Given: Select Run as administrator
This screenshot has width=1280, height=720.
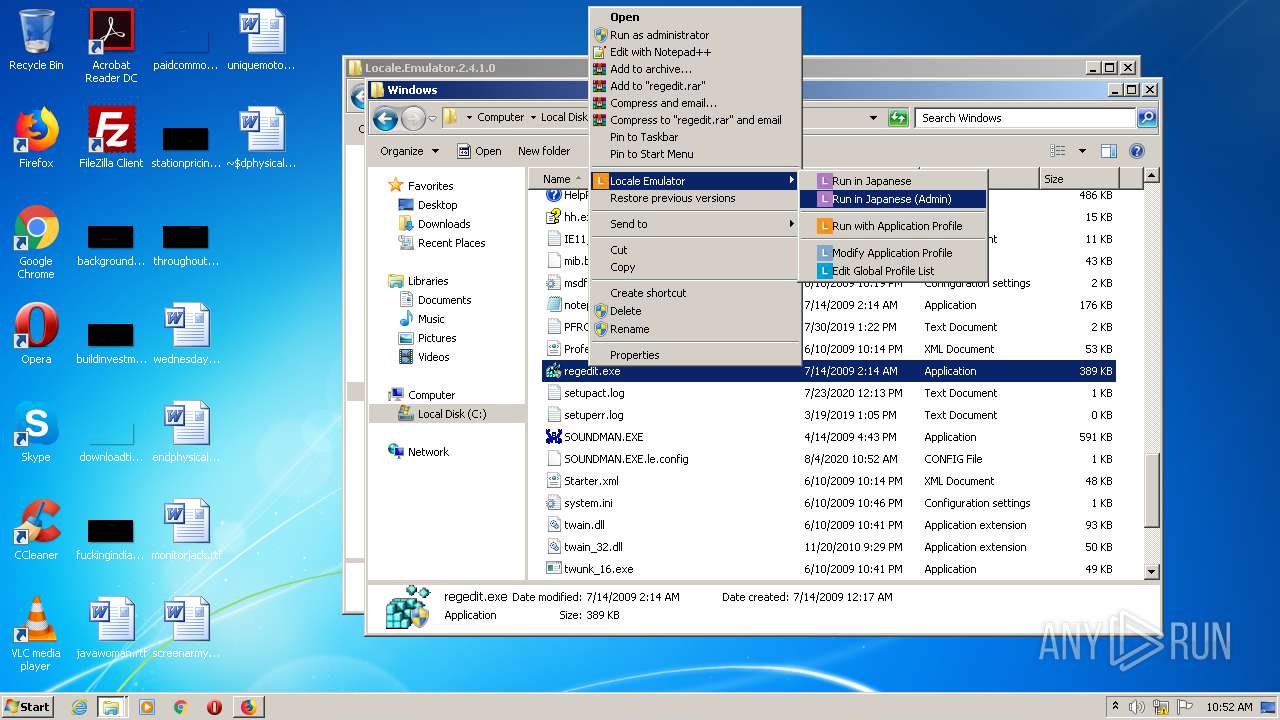Looking at the screenshot, I should coord(695,35).
